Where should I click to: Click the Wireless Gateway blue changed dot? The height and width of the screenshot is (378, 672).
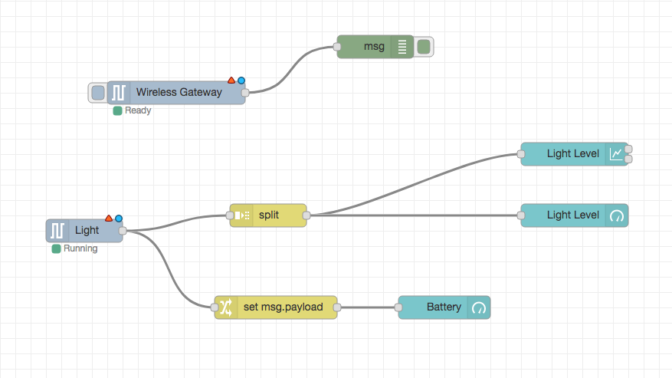[241, 80]
